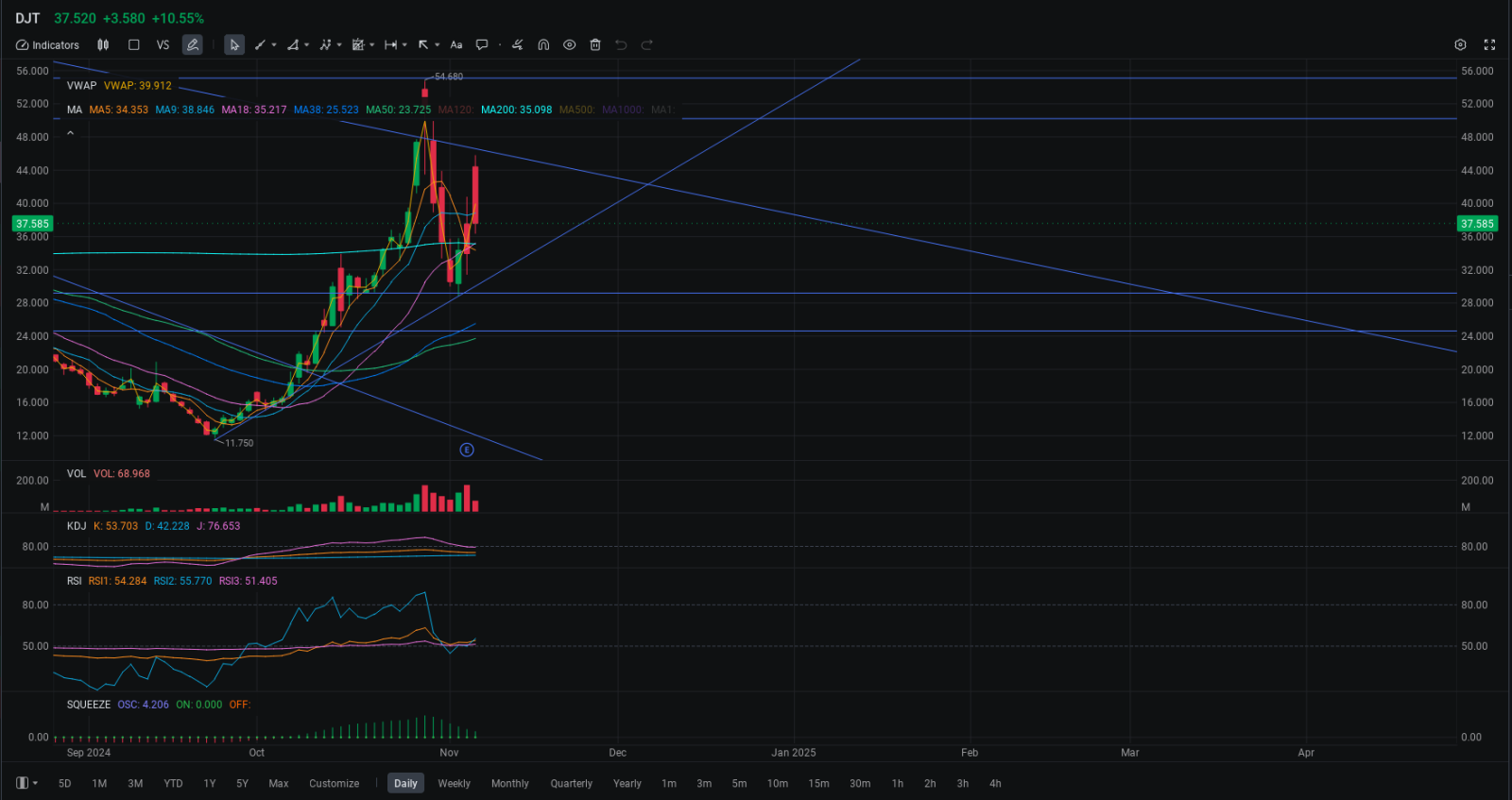This screenshot has width=1512, height=800.
Task: Delete drawings with trash icon
Action: pos(595,44)
